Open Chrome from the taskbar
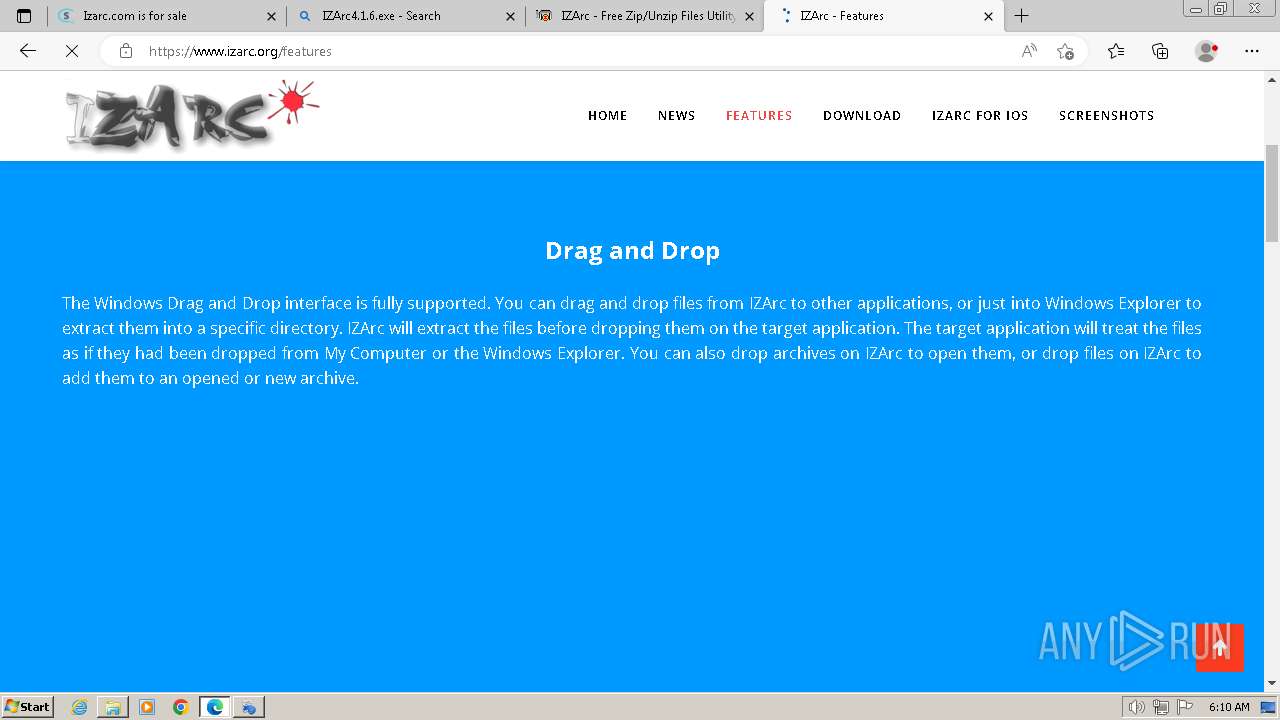 (x=181, y=707)
